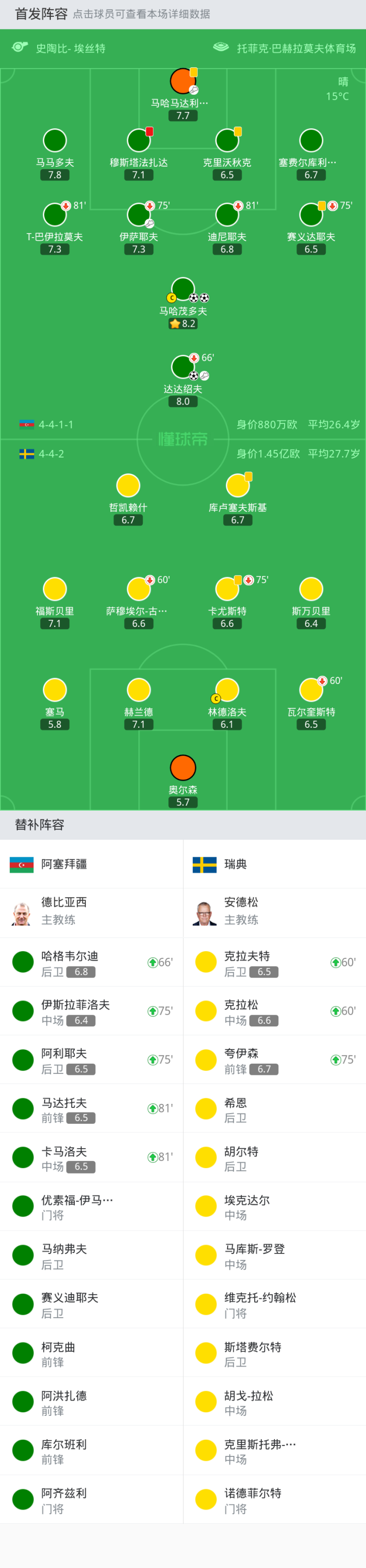Click the goal icons next to 马哈茂多夫

[x=199, y=298]
